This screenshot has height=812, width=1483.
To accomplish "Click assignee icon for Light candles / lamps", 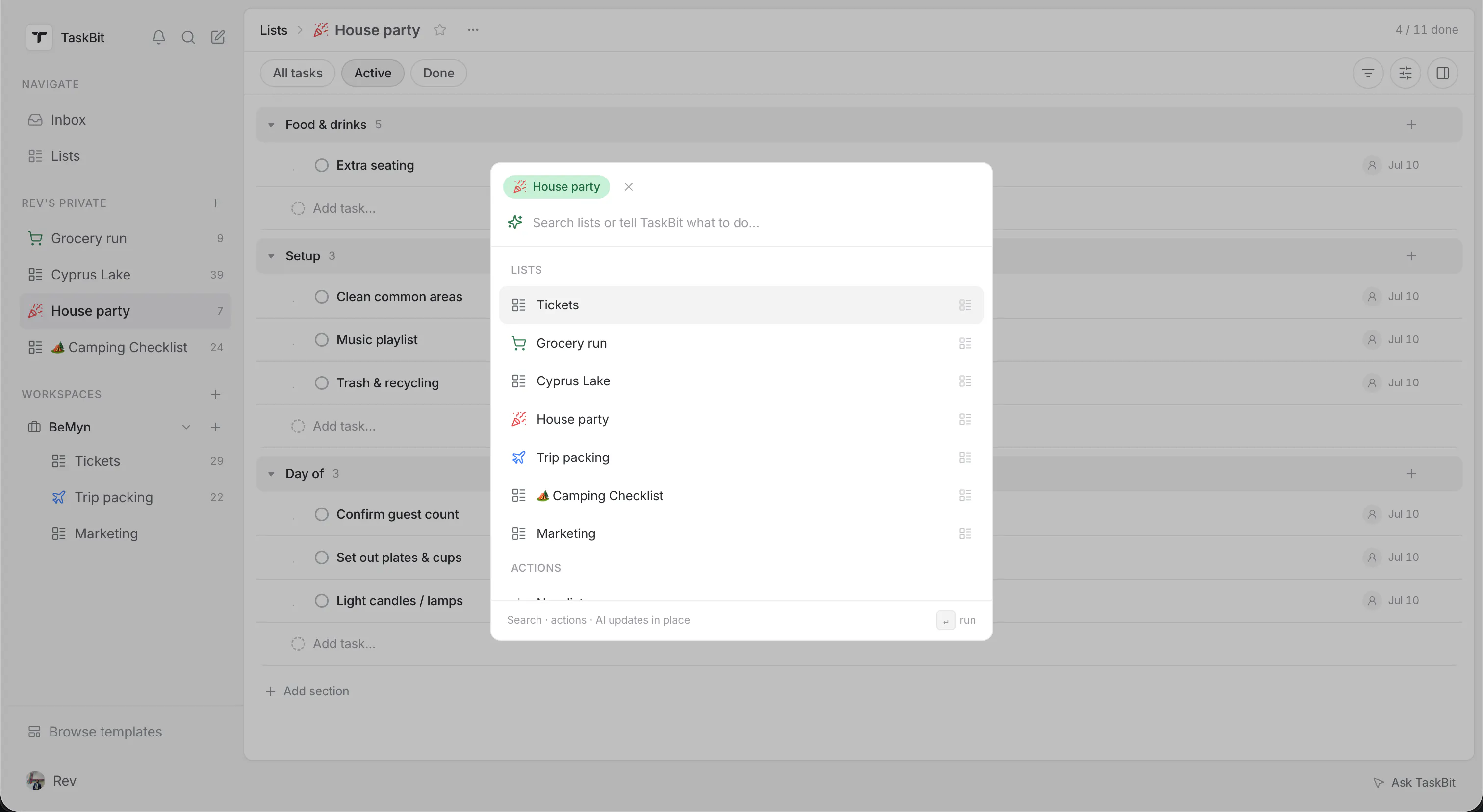I will pyautogui.click(x=1372, y=600).
